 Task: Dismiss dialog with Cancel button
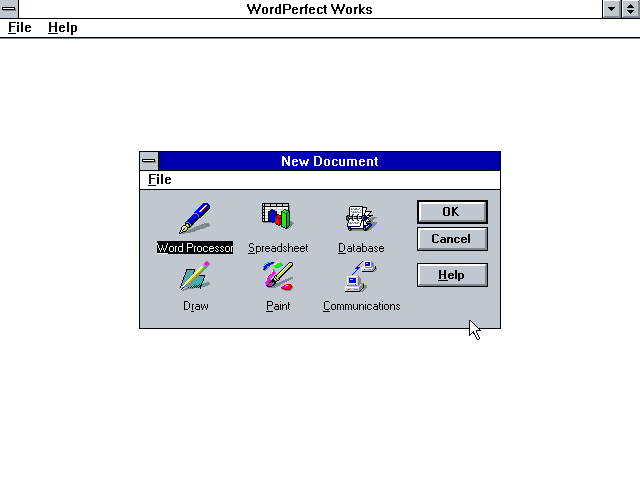(452, 239)
